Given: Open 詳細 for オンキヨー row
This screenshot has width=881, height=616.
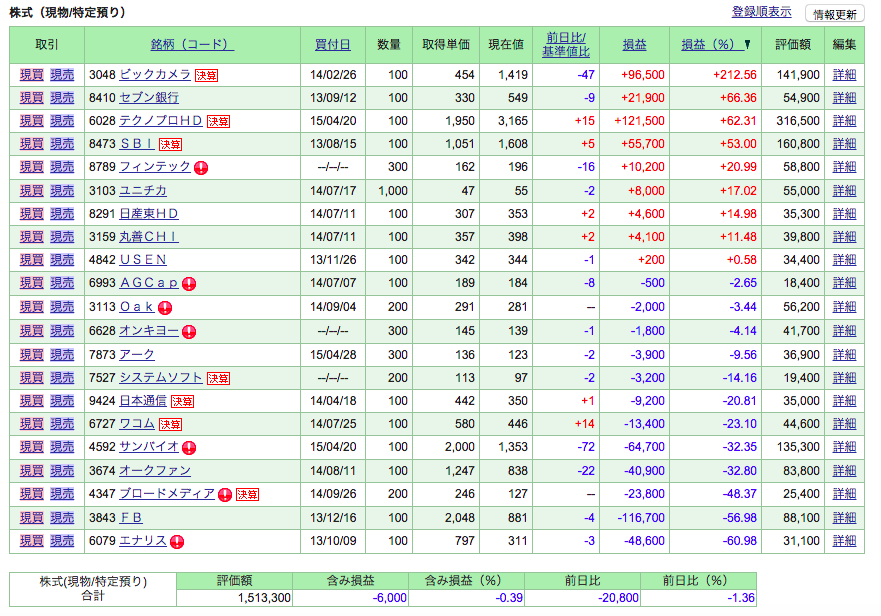Looking at the screenshot, I should 844,331.
